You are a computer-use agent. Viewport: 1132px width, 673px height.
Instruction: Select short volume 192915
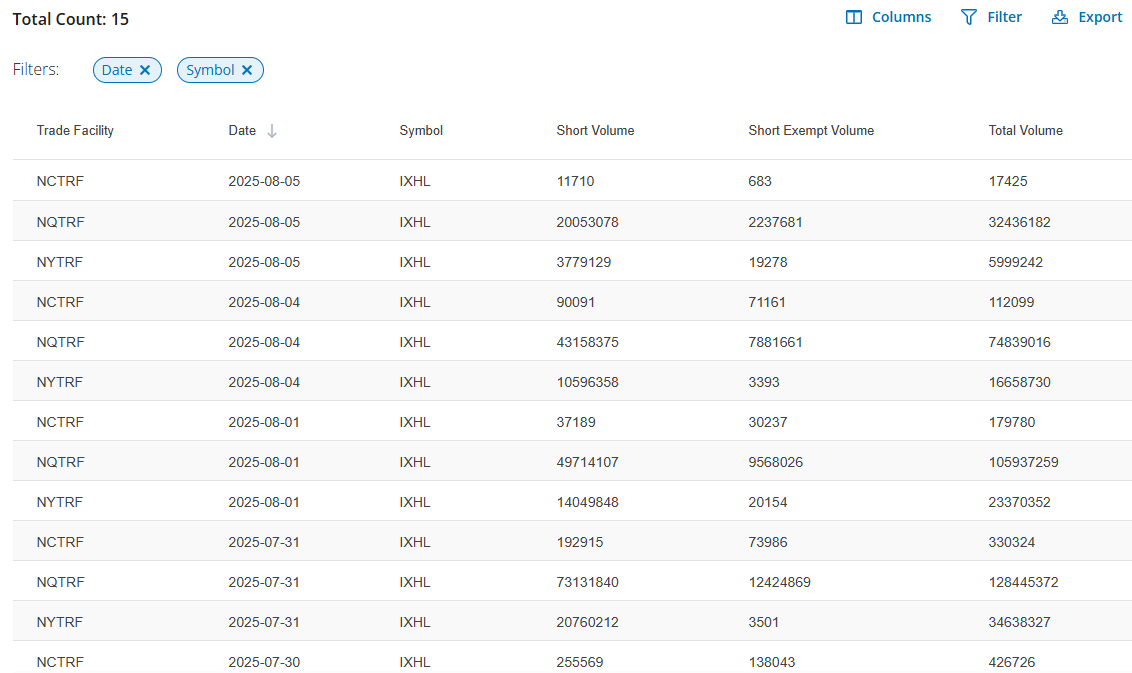pyautogui.click(x=580, y=542)
